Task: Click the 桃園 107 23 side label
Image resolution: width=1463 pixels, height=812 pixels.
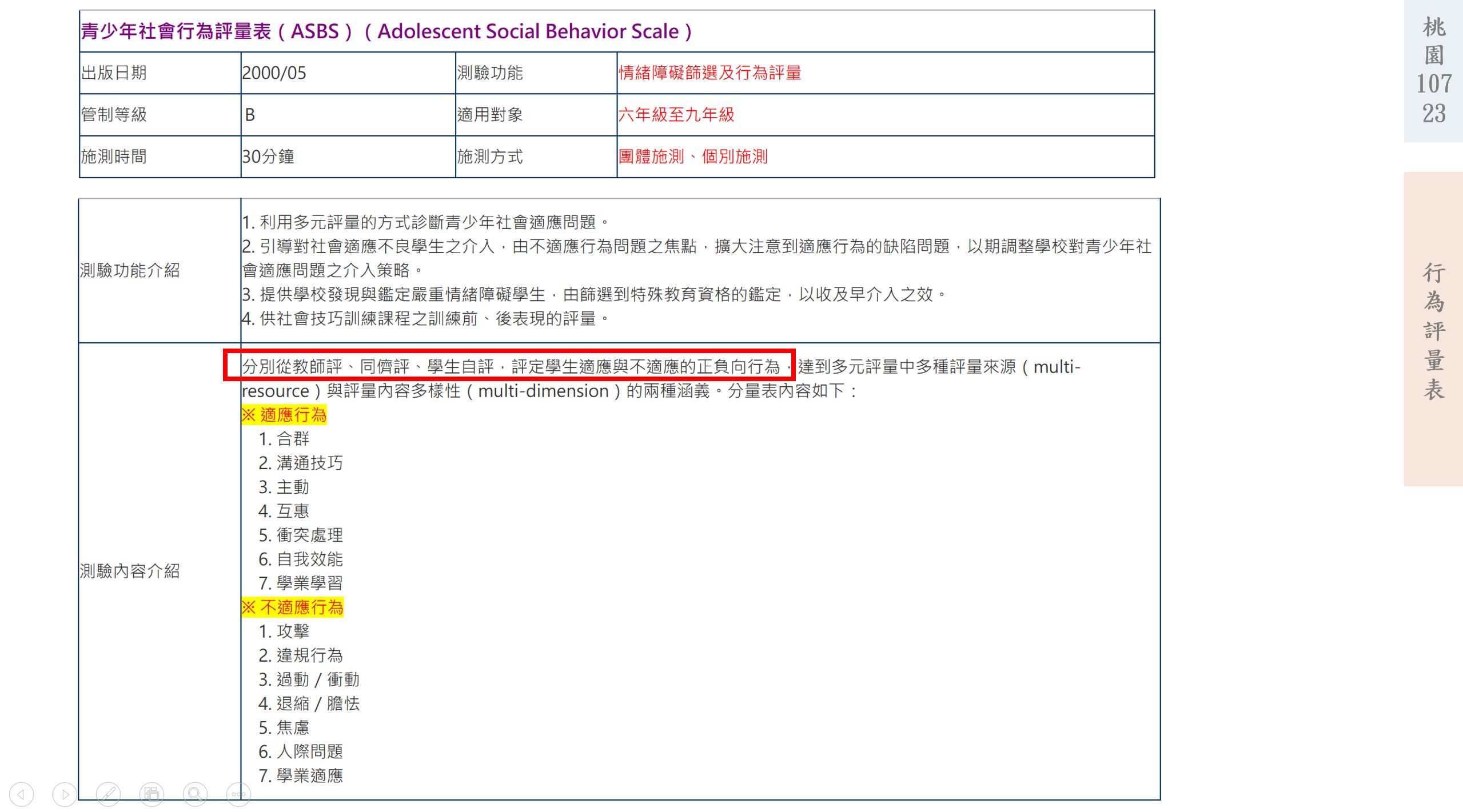Action: [1433, 70]
